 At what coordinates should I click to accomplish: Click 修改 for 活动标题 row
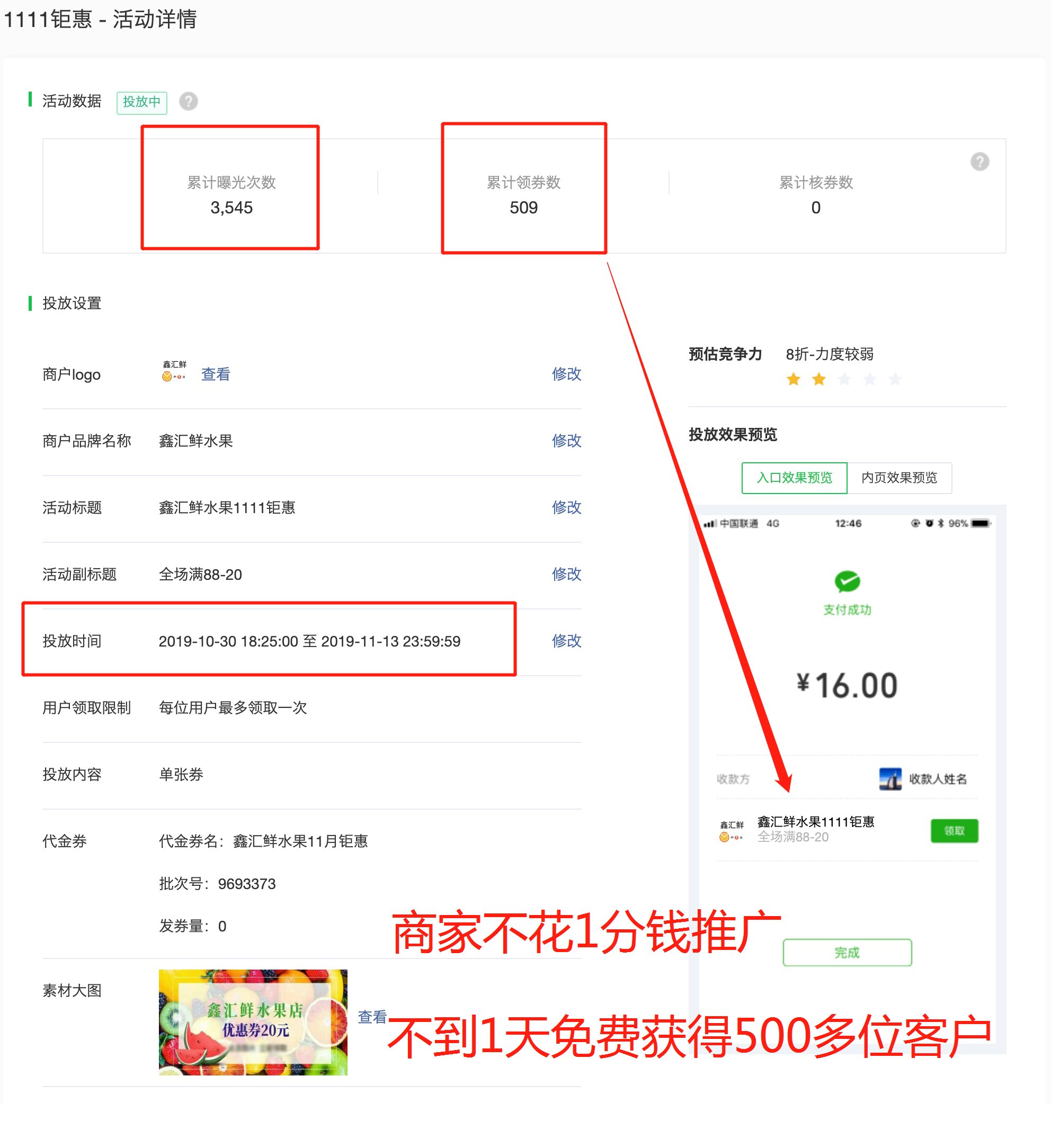tap(566, 507)
